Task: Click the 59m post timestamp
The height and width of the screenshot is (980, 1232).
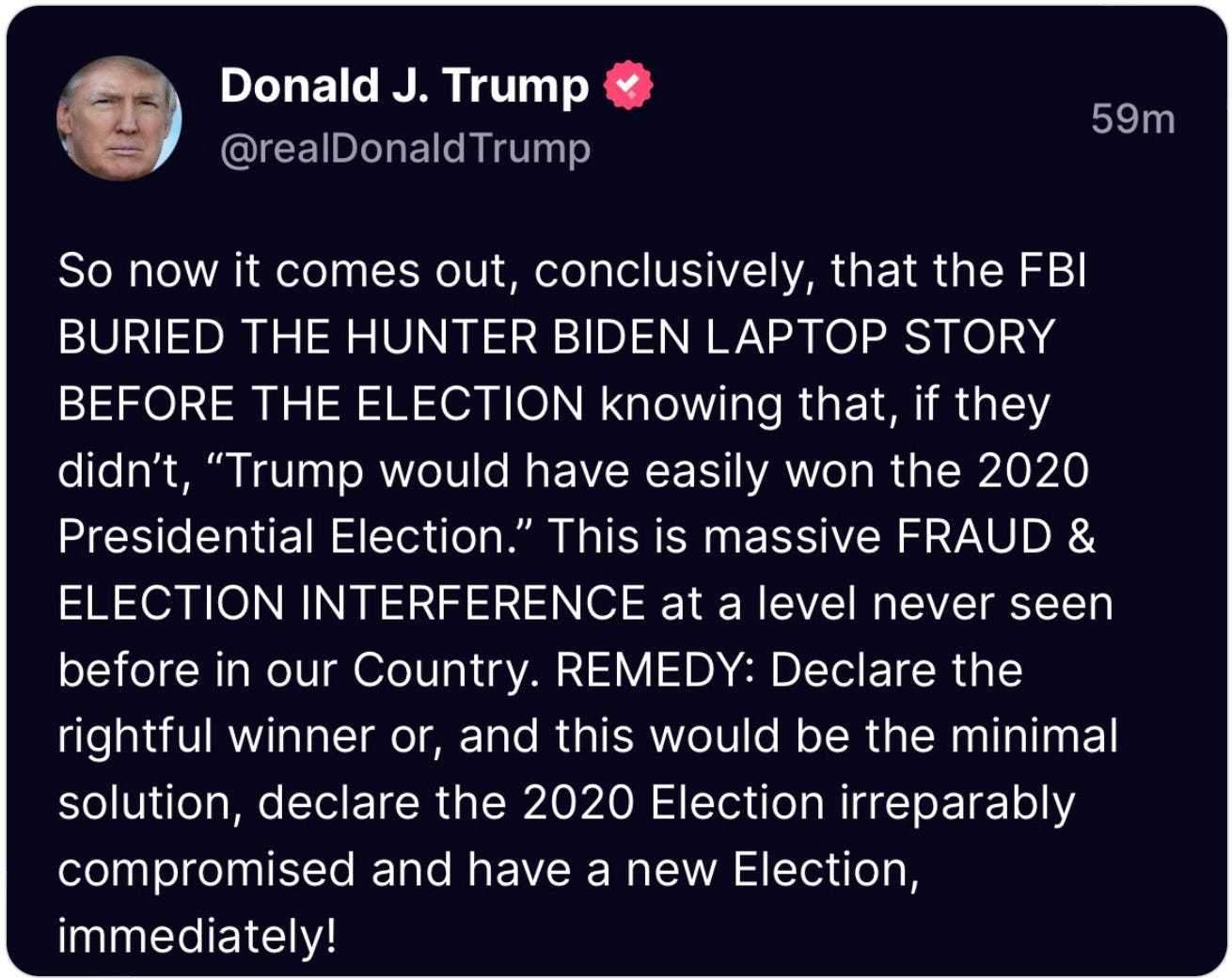Action: (1132, 119)
